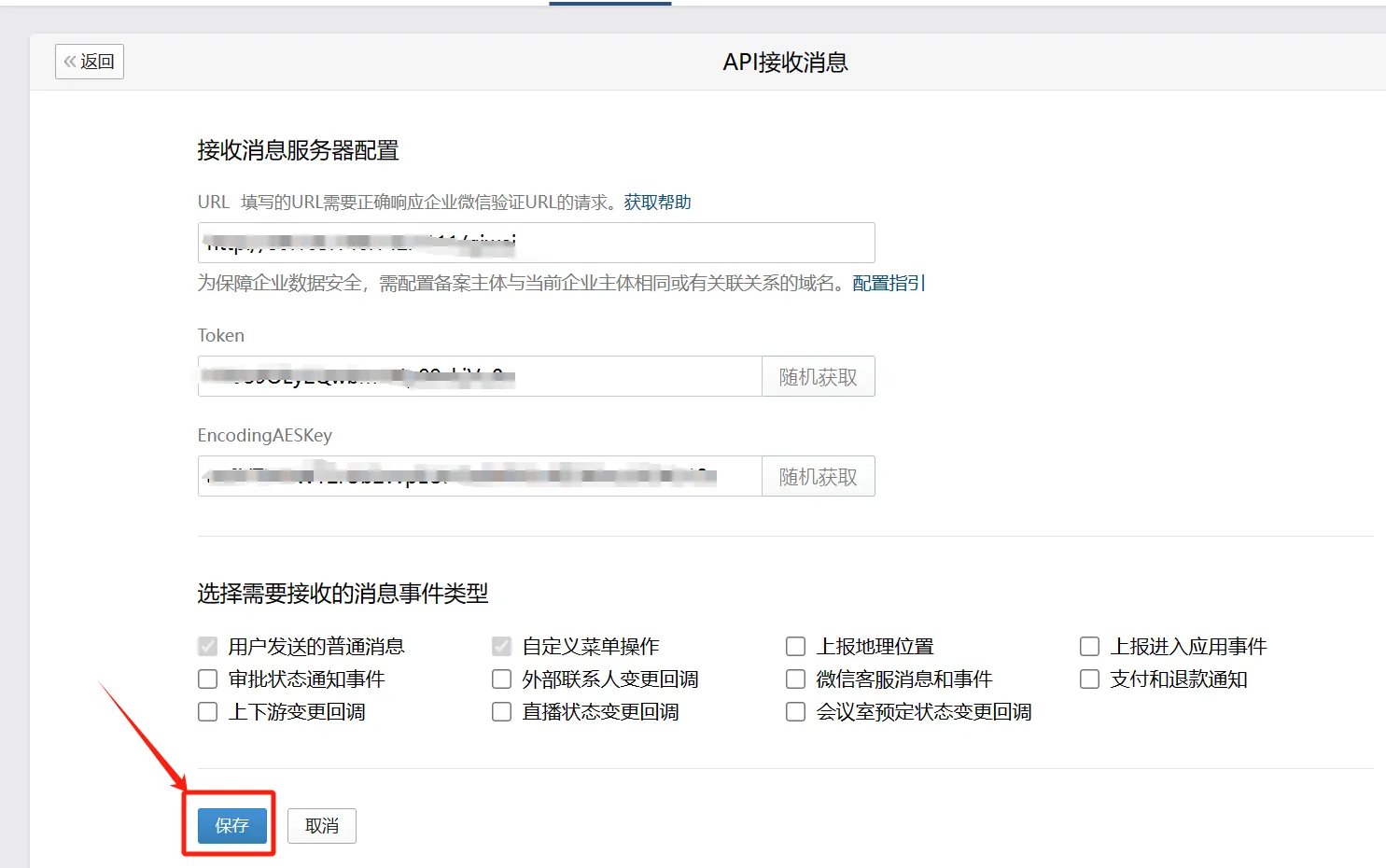The width and height of the screenshot is (1386, 868).
Task: Open the 获取帮助 help link
Action: coord(657,203)
